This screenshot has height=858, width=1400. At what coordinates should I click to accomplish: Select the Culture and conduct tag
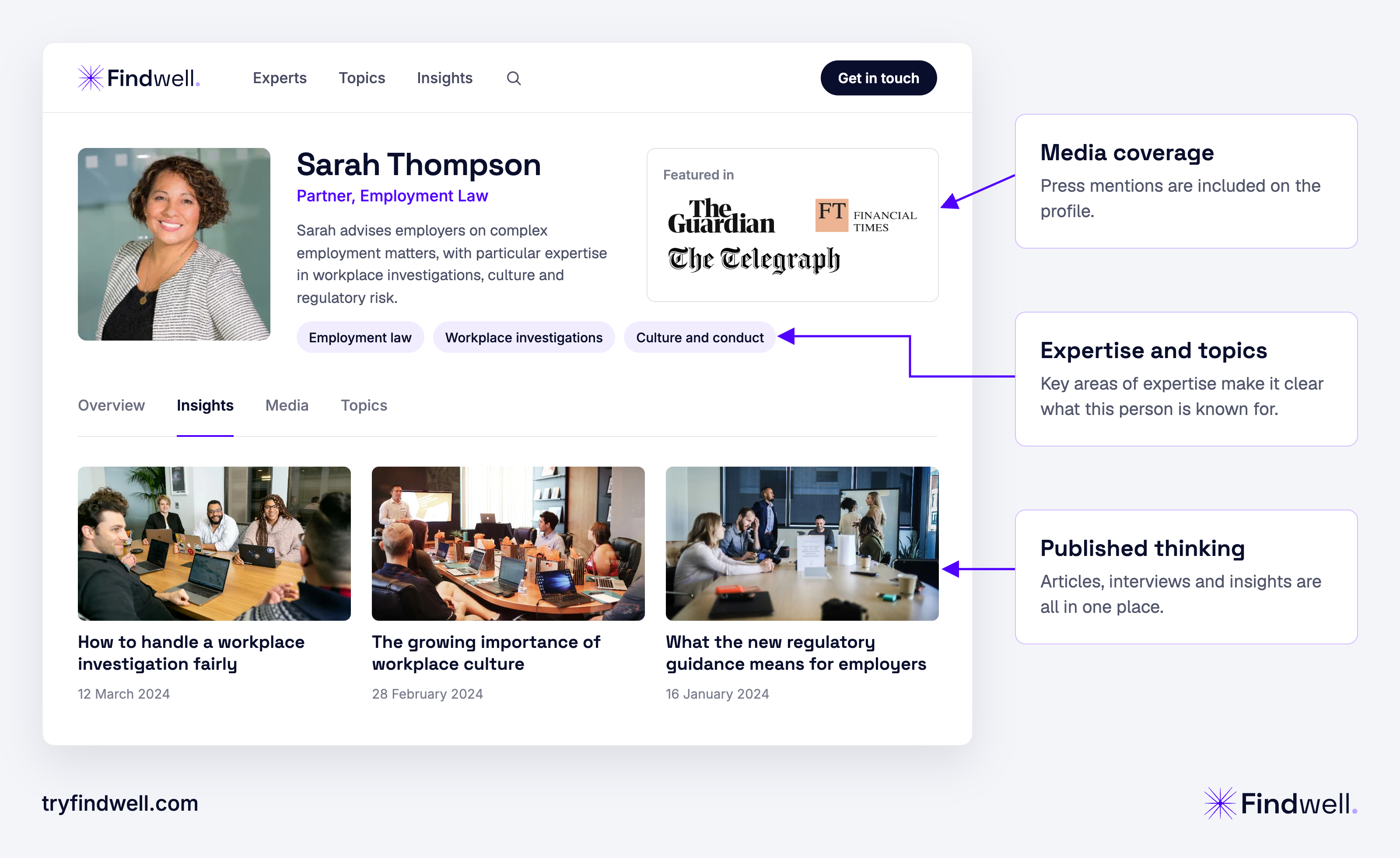pyautogui.click(x=700, y=337)
